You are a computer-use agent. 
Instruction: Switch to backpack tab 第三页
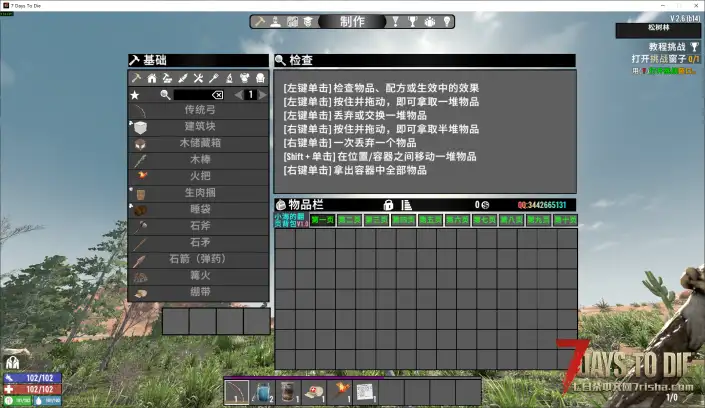pyautogui.click(x=376, y=220)
